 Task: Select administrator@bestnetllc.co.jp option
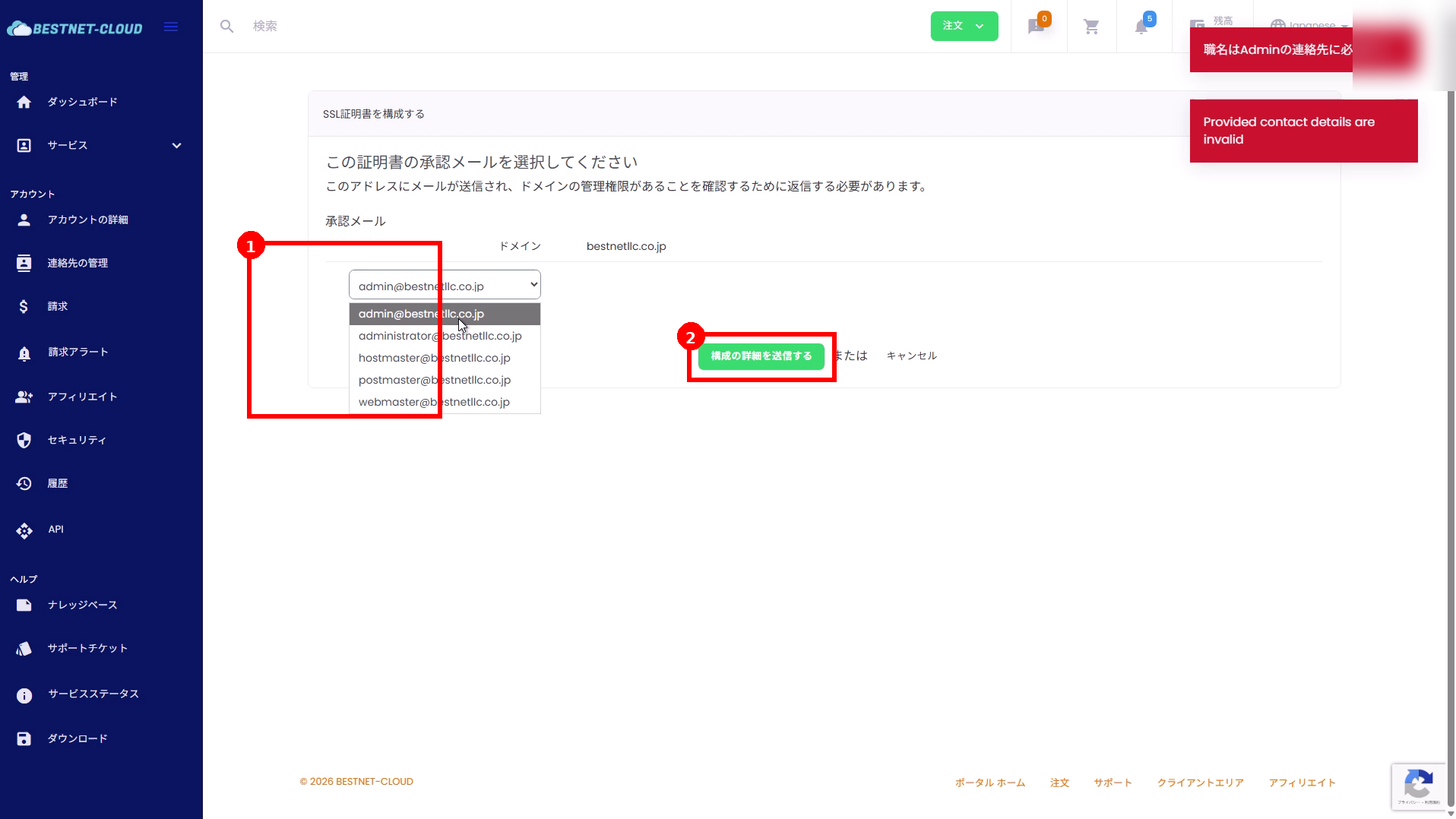click(440, 336)
